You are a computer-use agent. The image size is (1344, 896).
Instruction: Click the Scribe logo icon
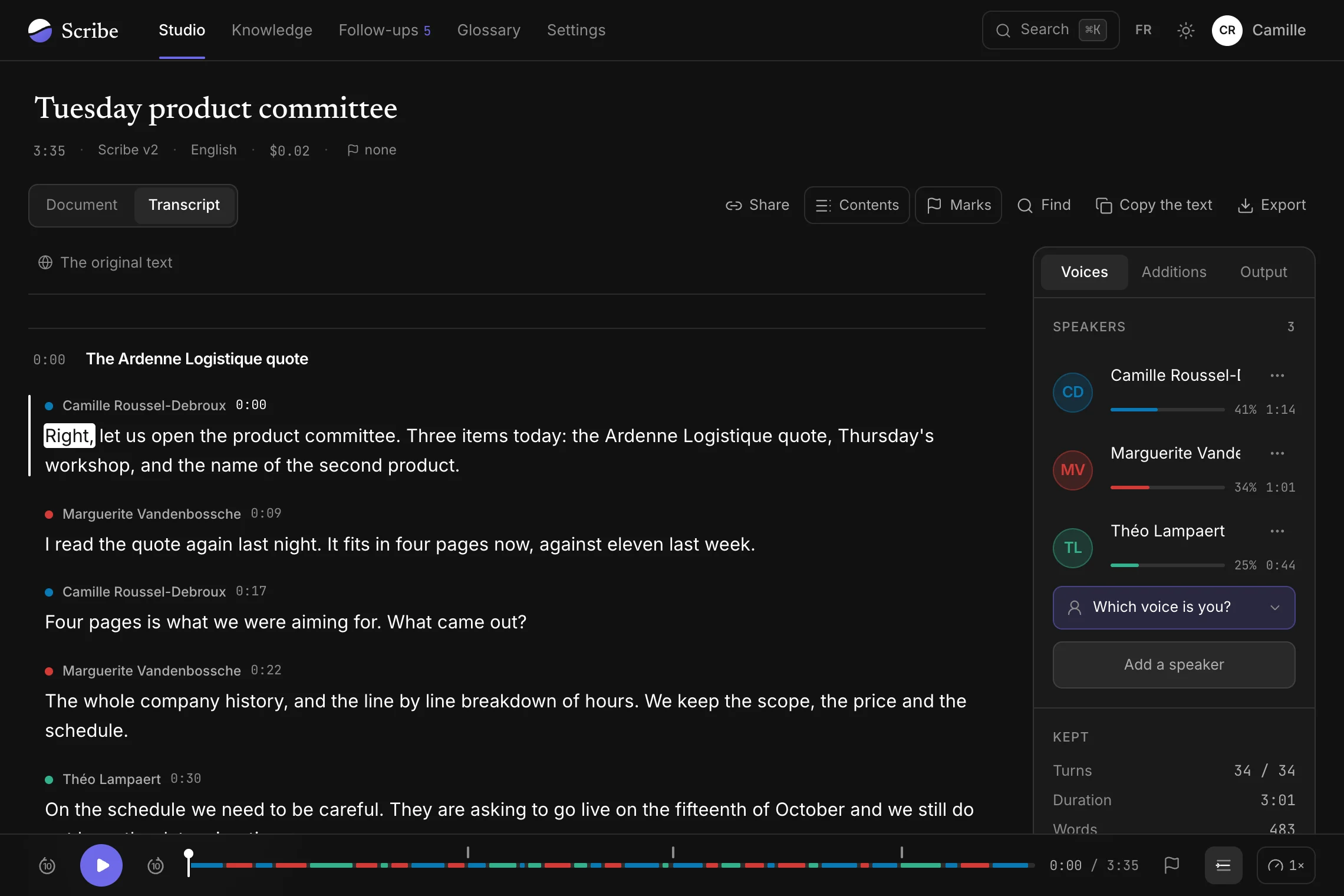click(40, 30)
